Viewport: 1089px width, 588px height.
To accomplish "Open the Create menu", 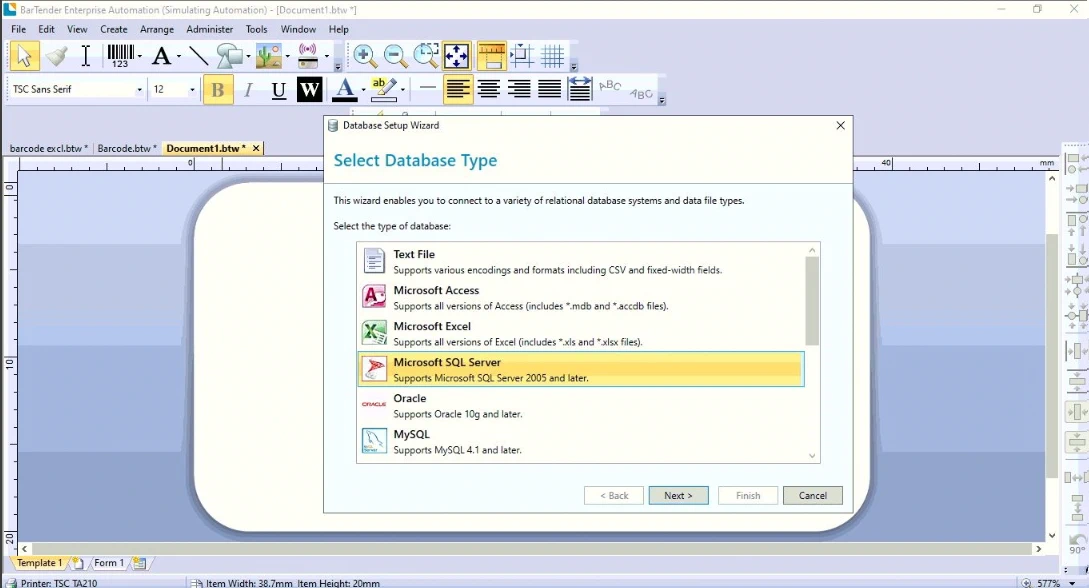I will [113, 29].
